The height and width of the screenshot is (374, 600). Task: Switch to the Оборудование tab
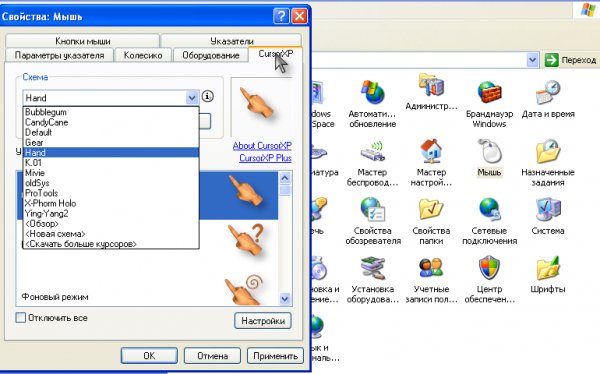click(x=210, y=55)
